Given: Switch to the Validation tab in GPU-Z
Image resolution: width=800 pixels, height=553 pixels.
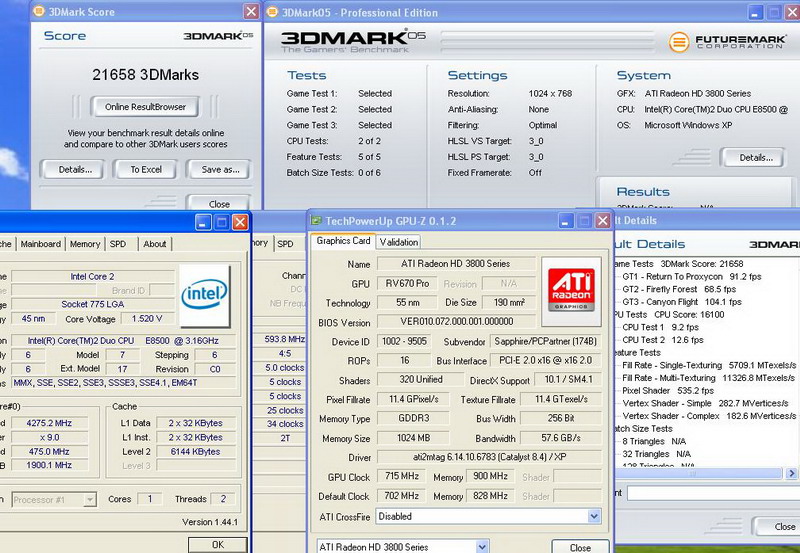Looking at the screenshot, I should 399,242.
